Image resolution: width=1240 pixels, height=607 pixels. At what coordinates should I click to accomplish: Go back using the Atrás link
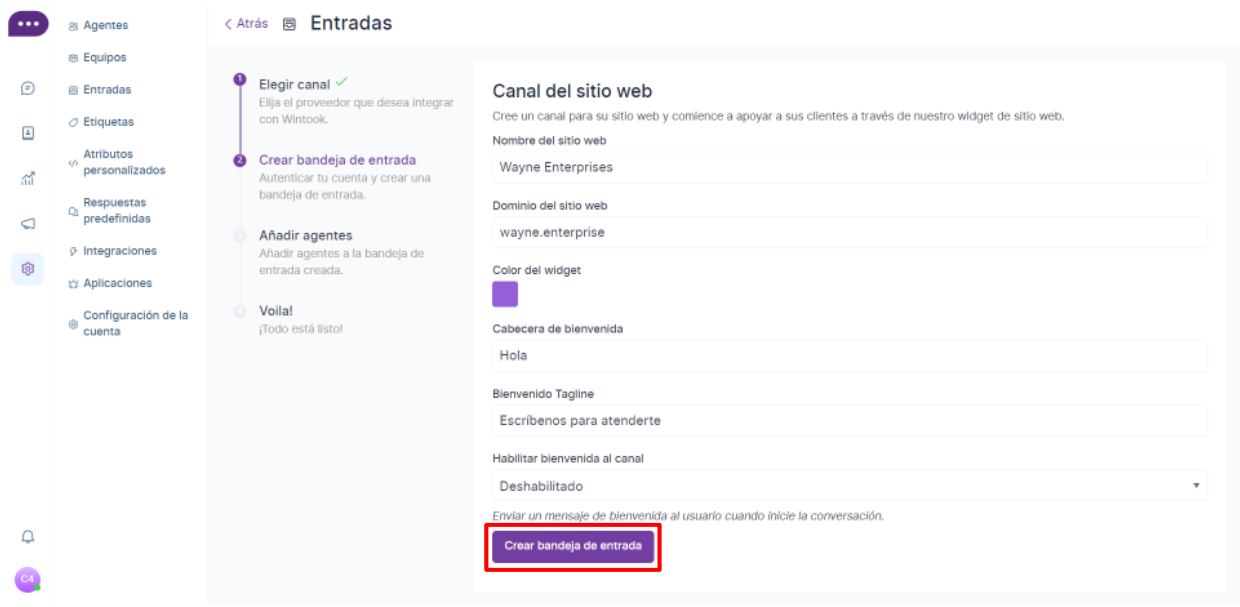pyautogui.click(x=246, y=23)
